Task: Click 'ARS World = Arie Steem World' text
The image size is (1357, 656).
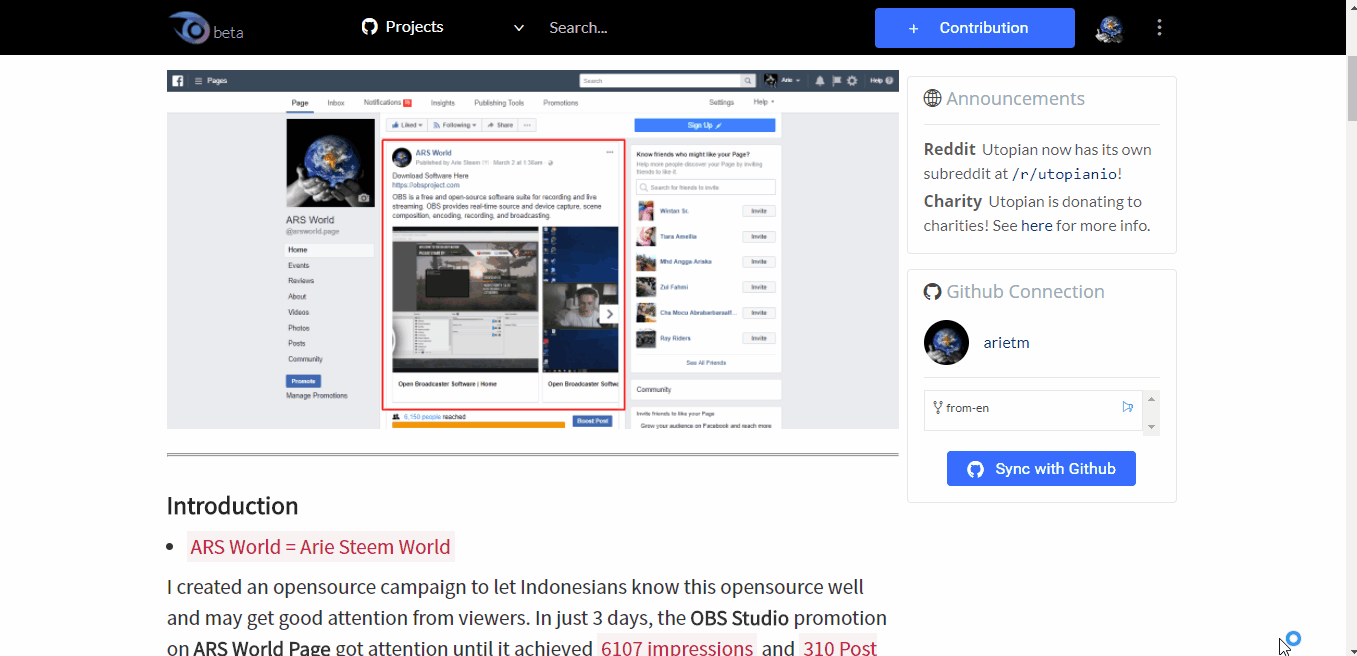Action: (x=320, y=547)
